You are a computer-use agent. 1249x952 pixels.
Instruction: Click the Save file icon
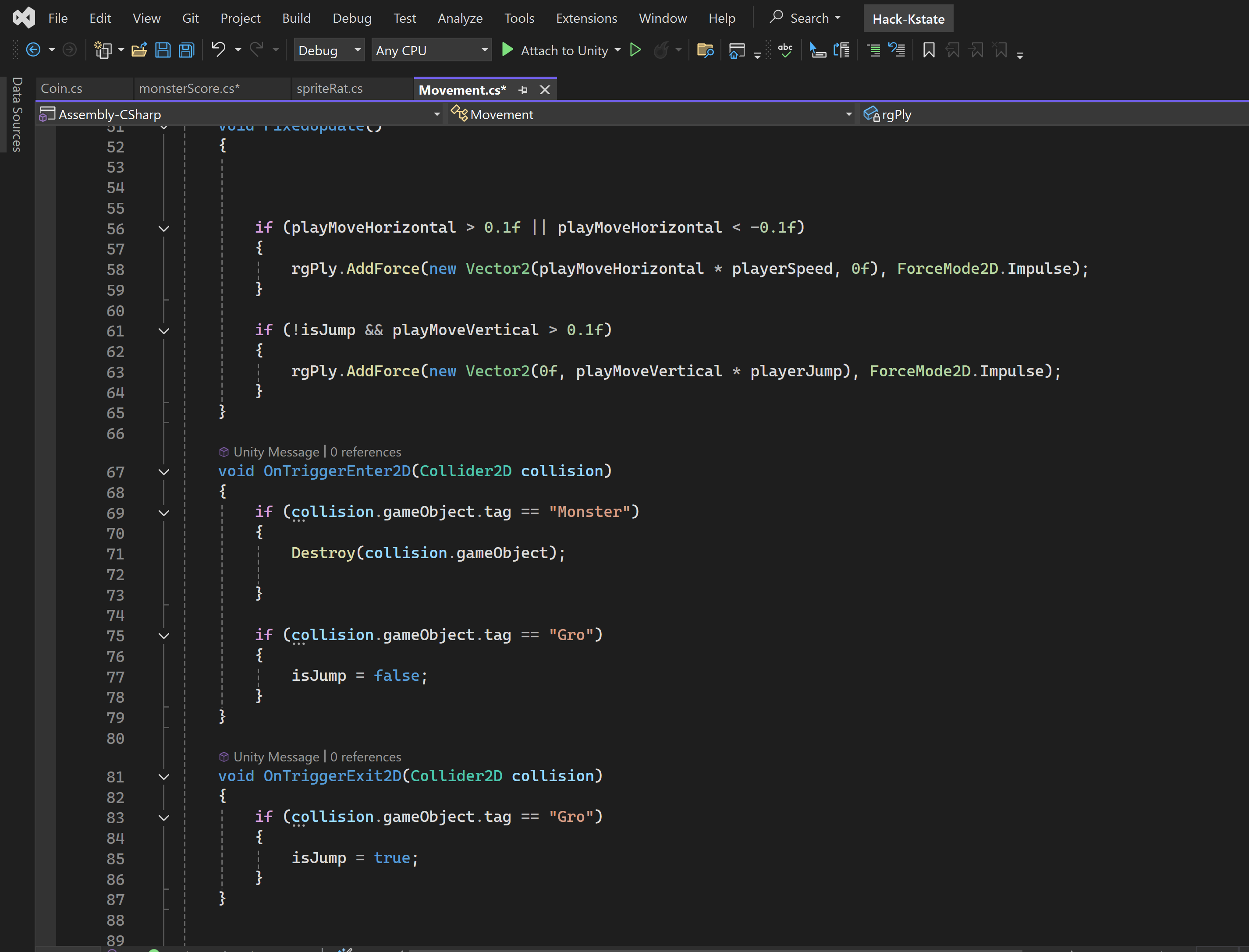coord(163,50)
